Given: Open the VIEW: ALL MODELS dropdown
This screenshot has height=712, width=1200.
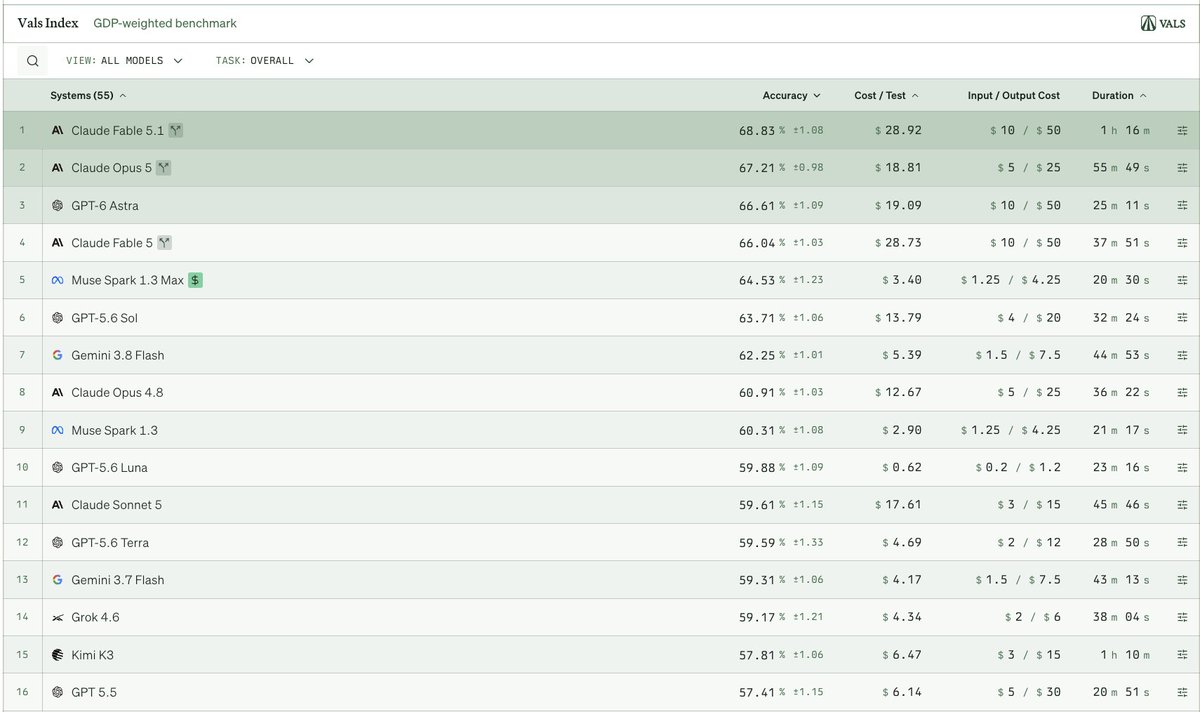Looking at the screenshot, I should [125, 61].
